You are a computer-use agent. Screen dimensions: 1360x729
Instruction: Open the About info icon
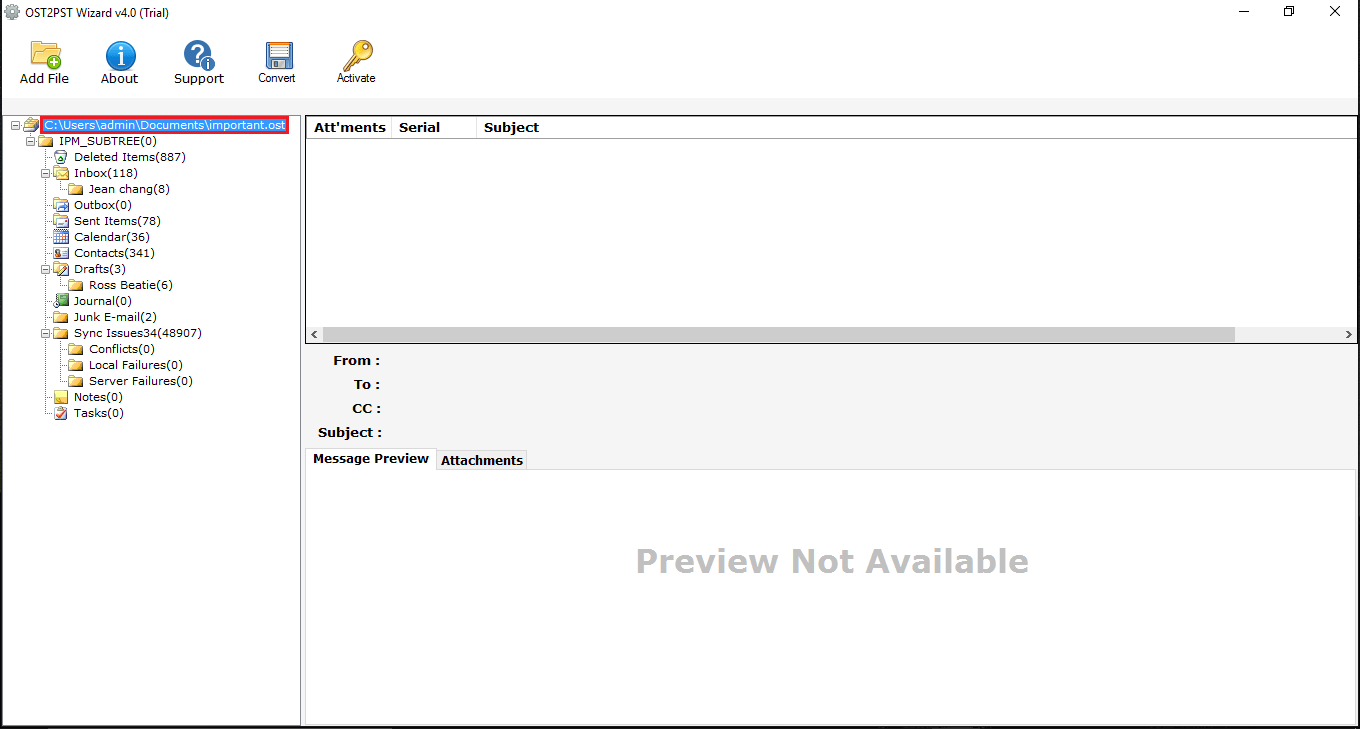(x=120, y=56)
